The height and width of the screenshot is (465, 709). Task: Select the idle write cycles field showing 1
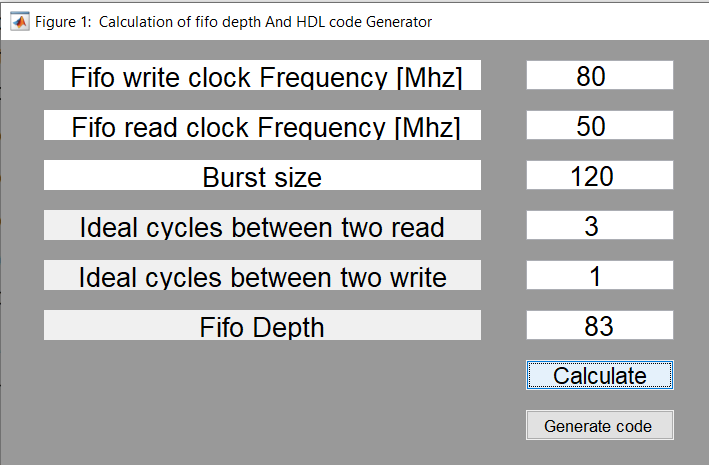(600, 275)
